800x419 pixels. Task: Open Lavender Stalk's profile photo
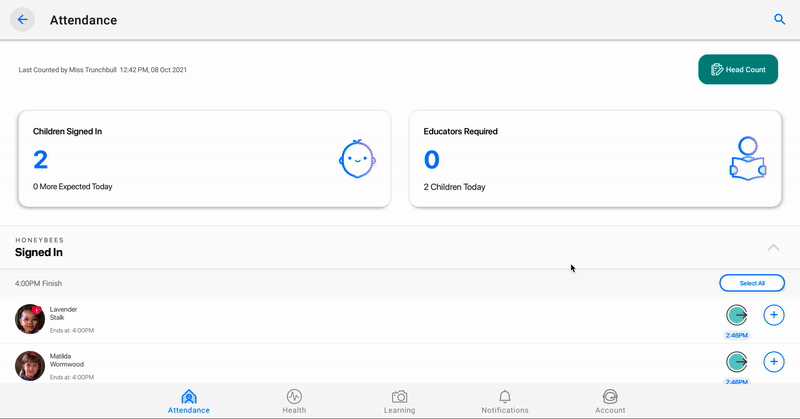[x=30, y=319]
